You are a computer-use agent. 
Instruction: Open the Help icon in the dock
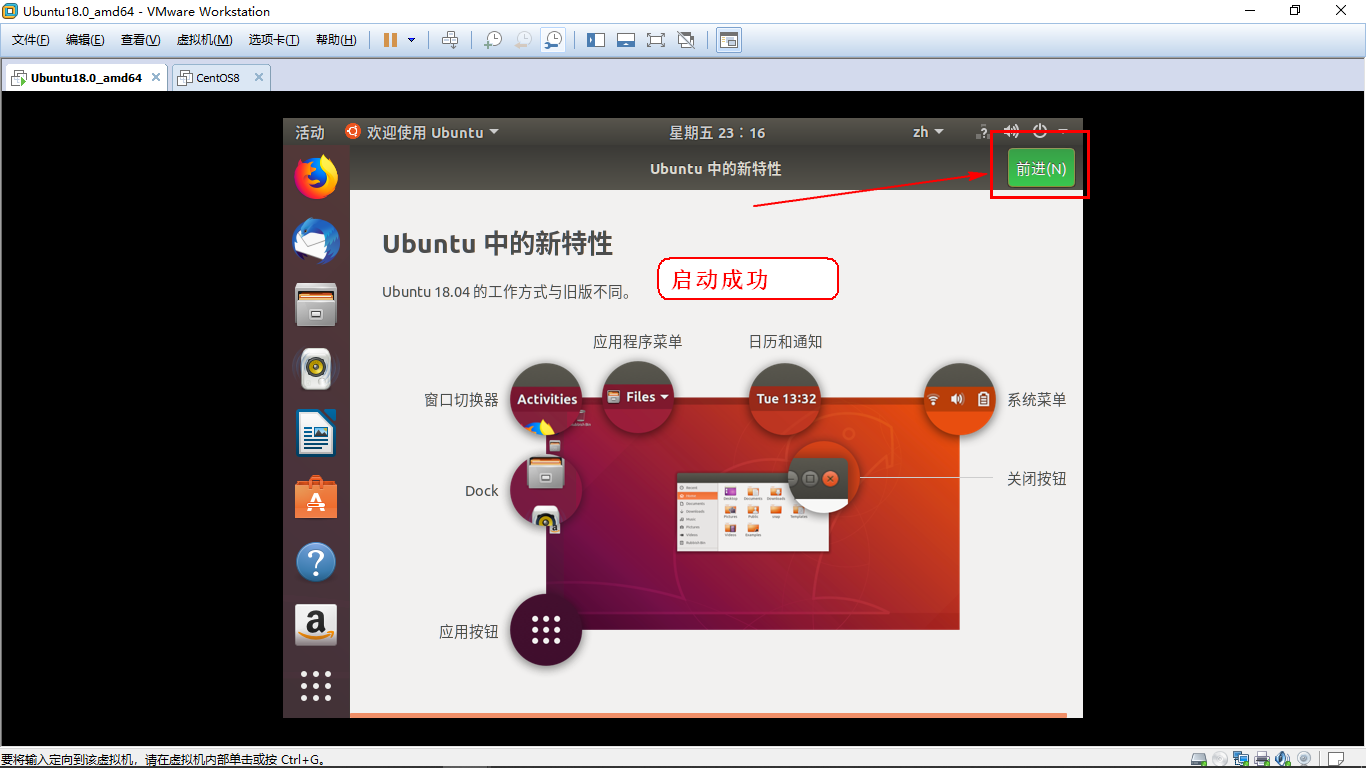click(316, 562)
